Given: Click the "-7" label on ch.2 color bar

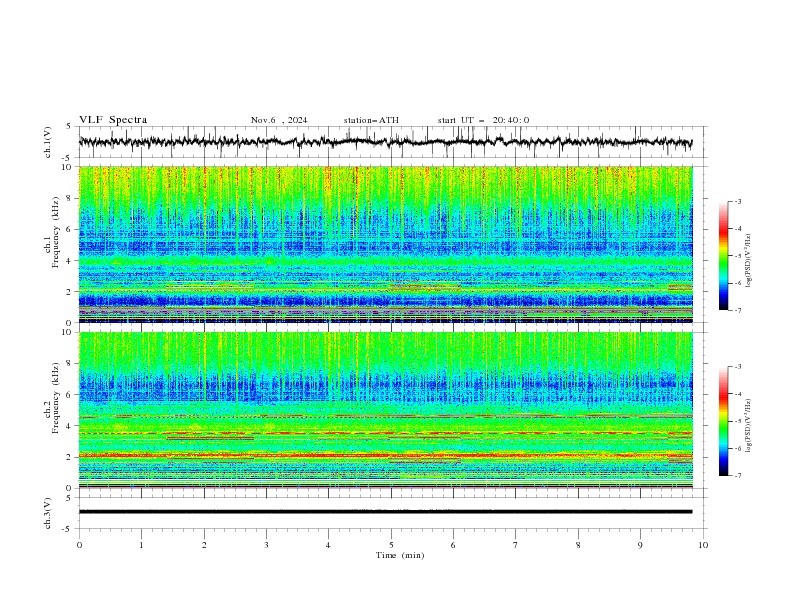Looking at the screenshot, I should coord(738,476).
